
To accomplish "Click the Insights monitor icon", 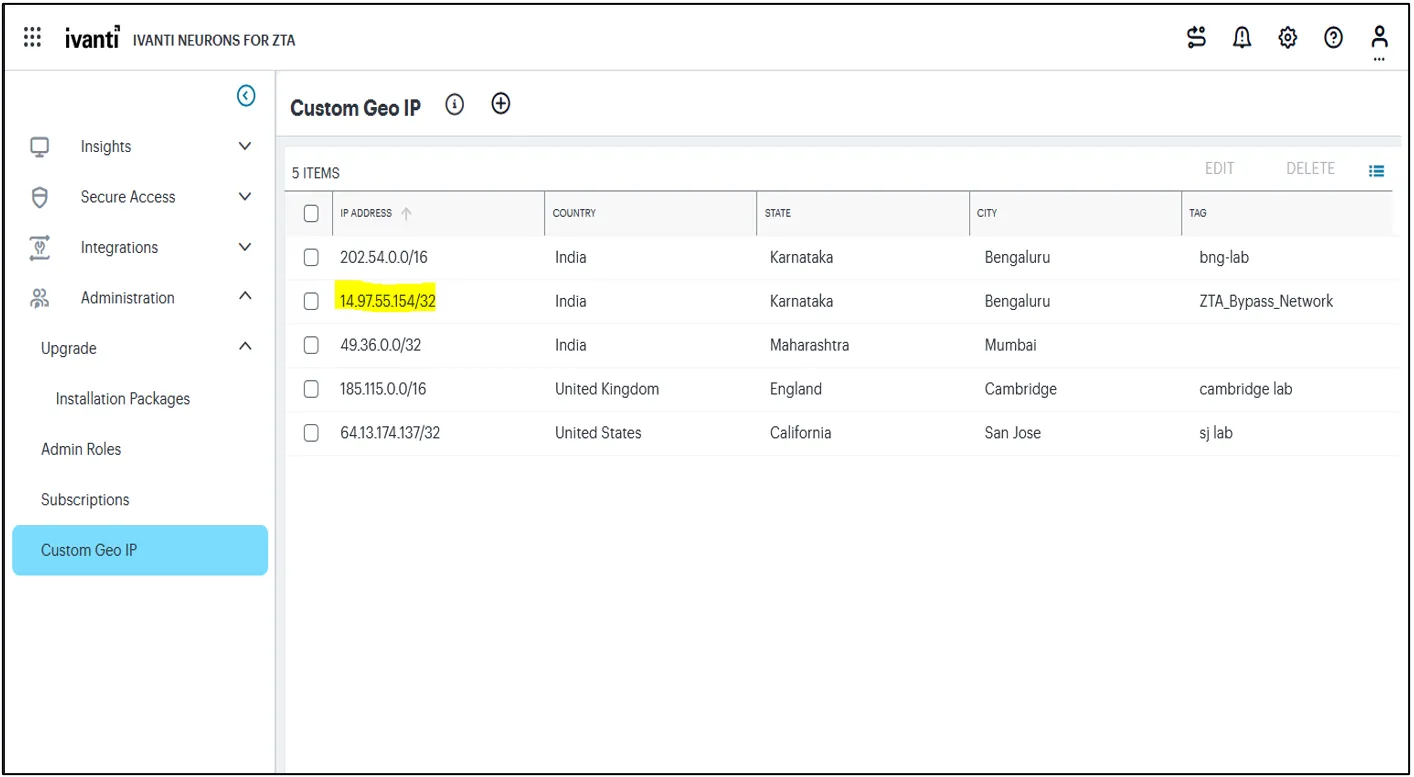I will pyautogui.click(x=40, y=147).
